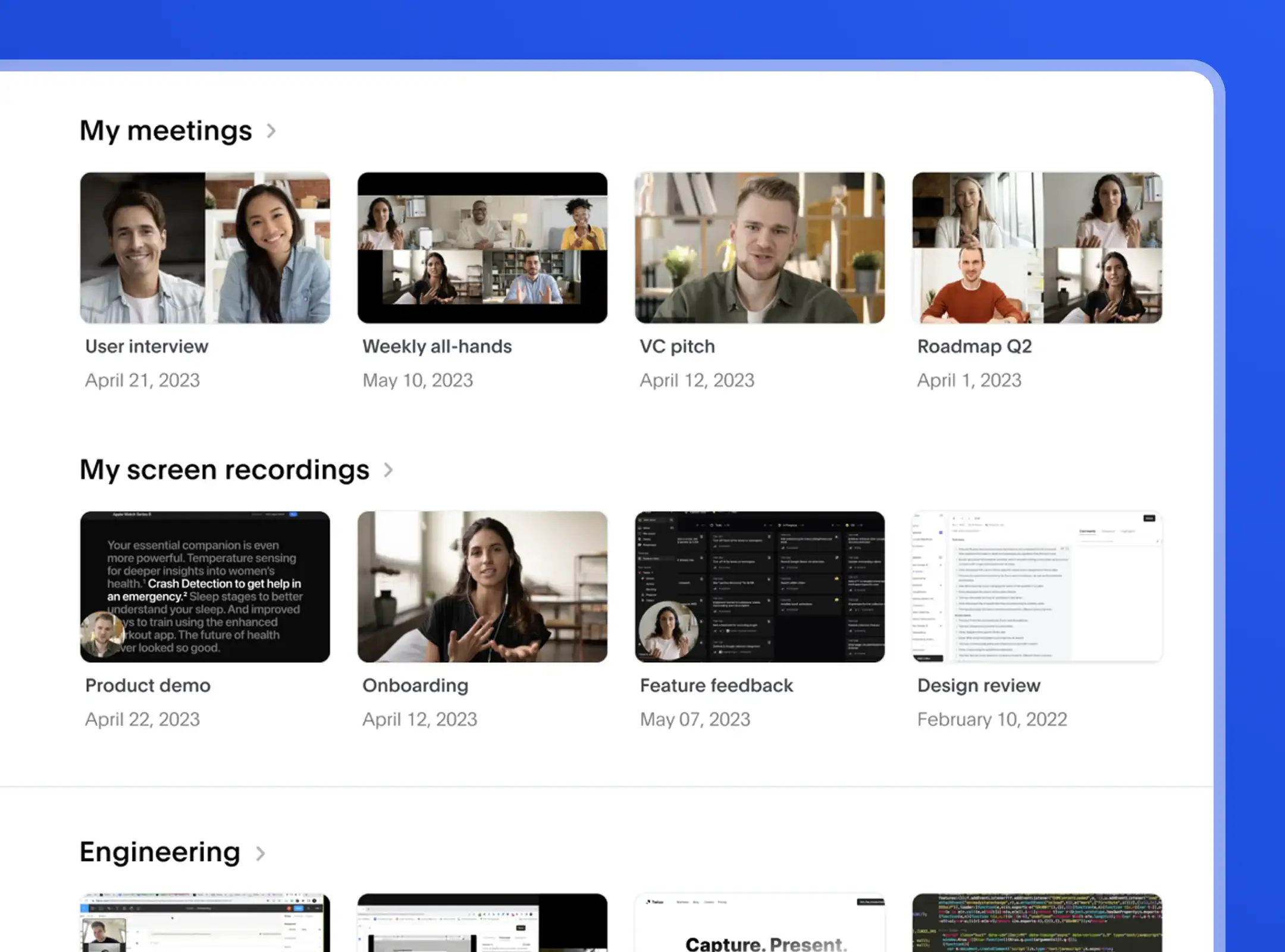Click the presenter bubble in Product demo
This screenshot has height=952, width=1285.
(x=102, y=635)
